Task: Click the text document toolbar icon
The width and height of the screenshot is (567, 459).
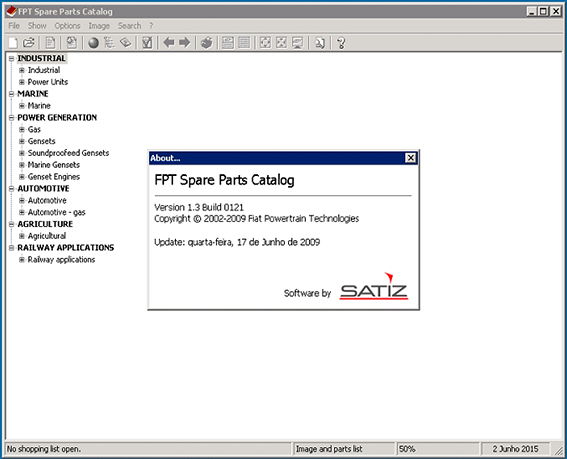Action: pos(50,43)
